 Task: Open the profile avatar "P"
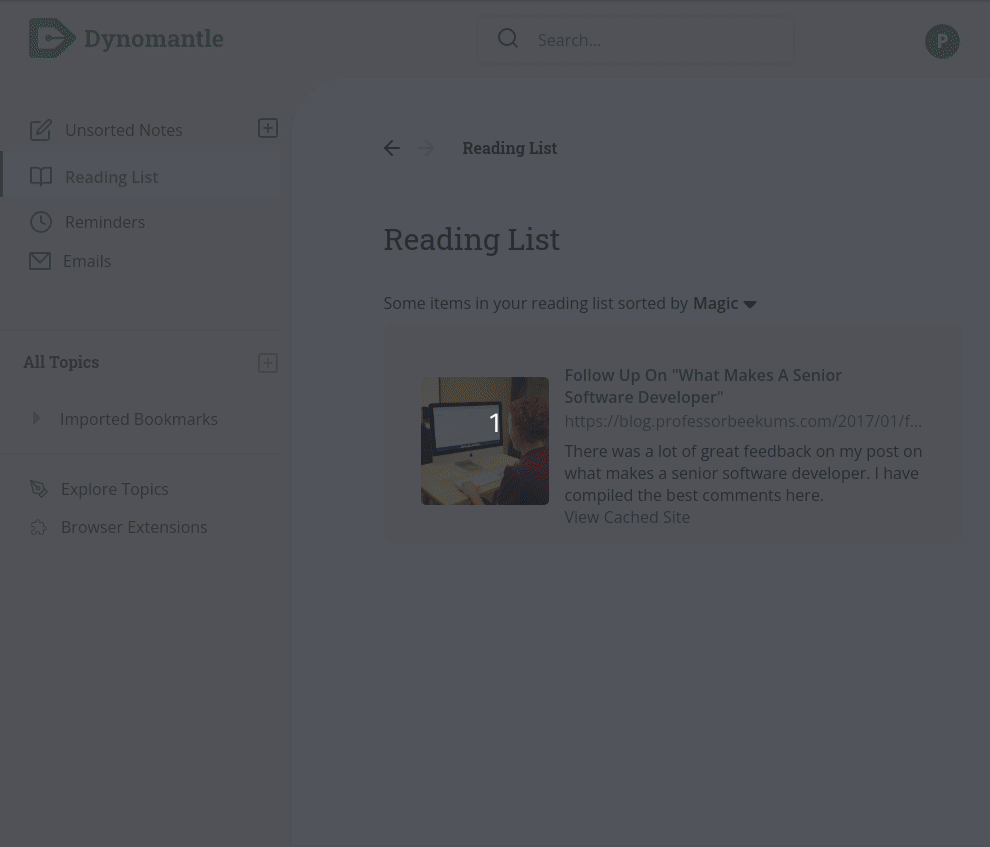tap(942, 42)
